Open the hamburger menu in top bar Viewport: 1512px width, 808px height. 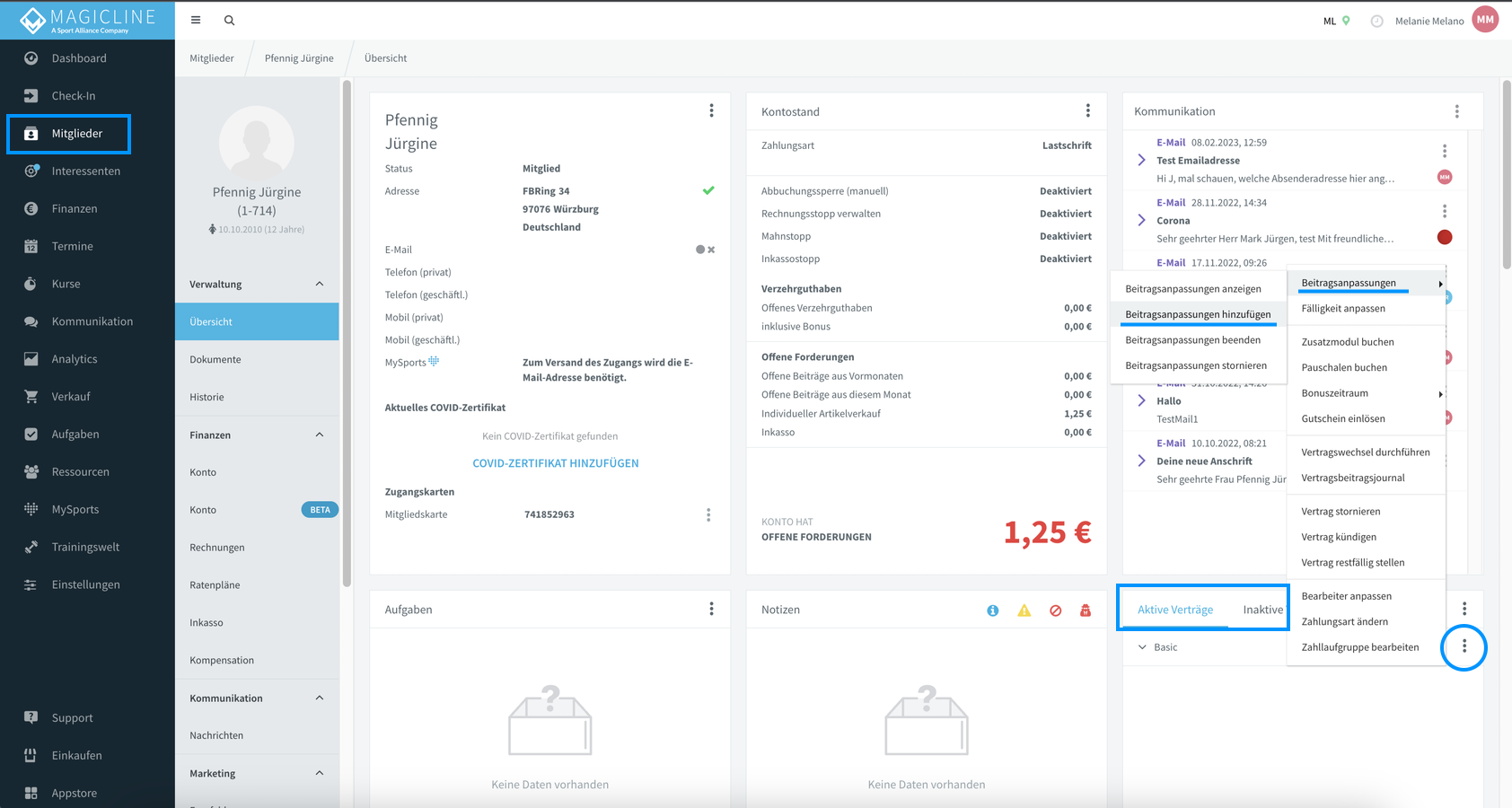click(x=196, y=20)
